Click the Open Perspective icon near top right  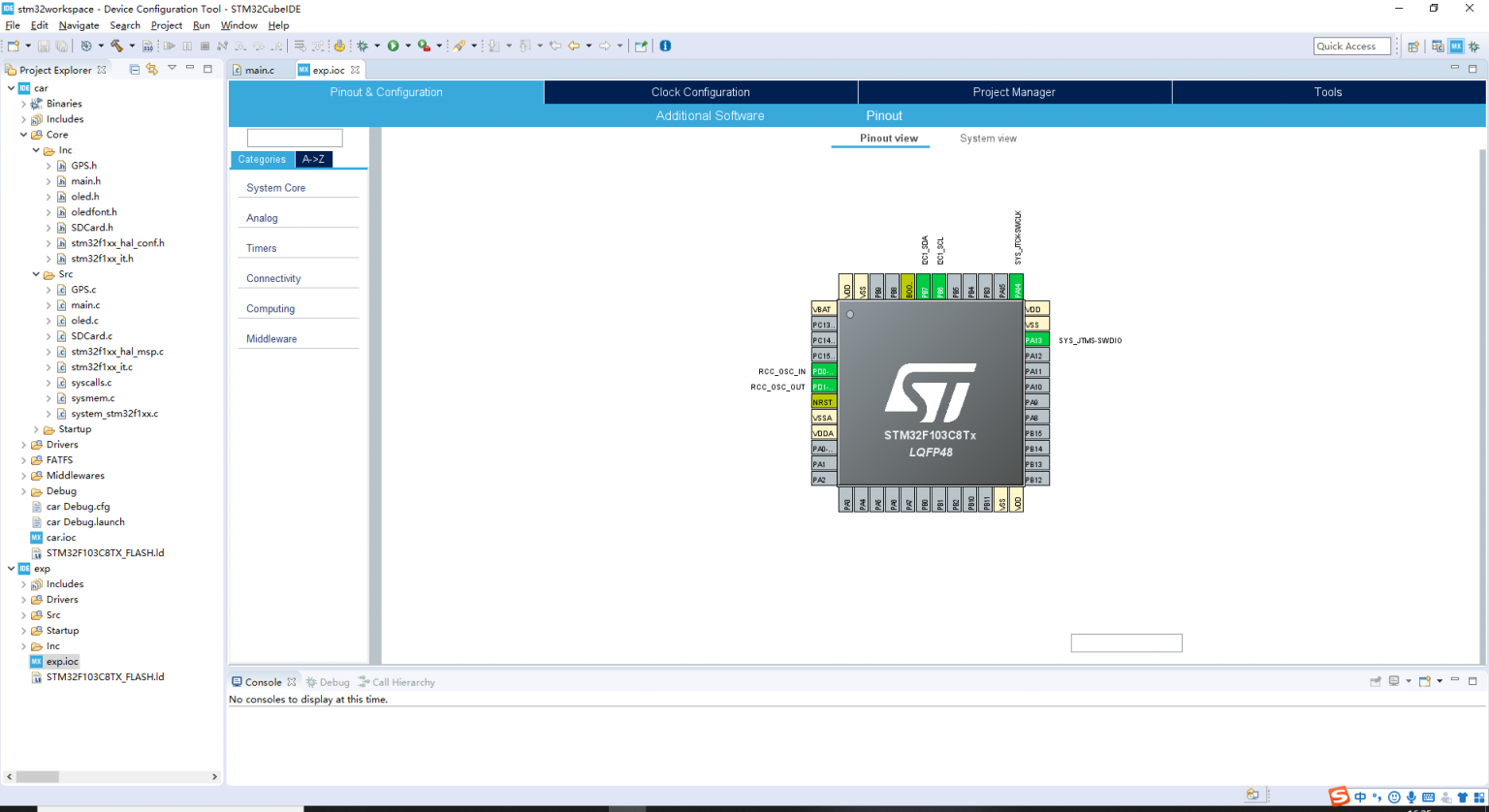(x=1413, y=46)
